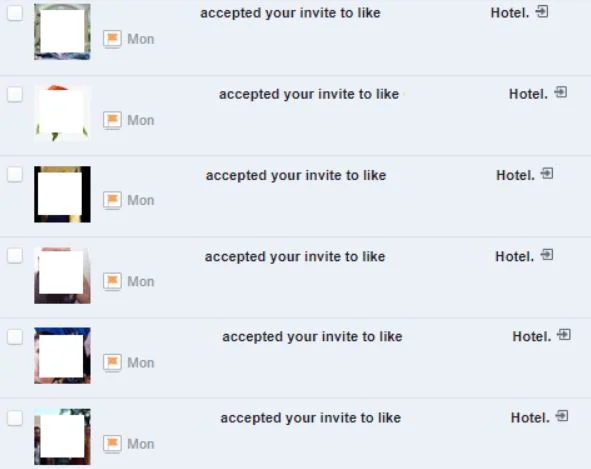Open the arrow icon next to last Hotel
The width and height of the screenshot is (591, 469).
click(562, 416)
